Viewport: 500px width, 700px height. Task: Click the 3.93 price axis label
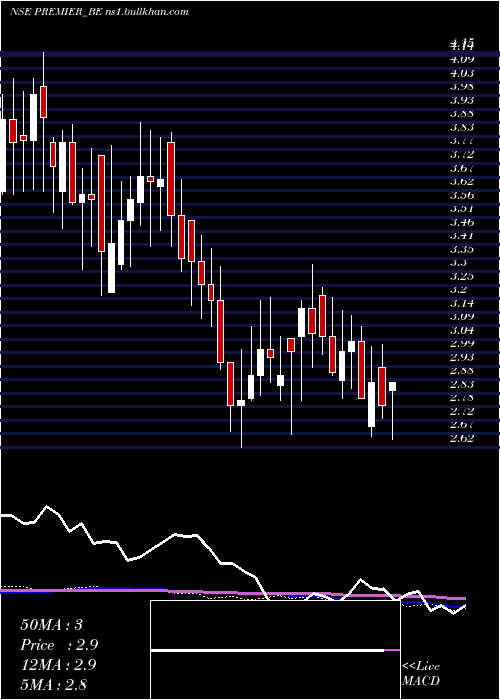pos(462,100)
